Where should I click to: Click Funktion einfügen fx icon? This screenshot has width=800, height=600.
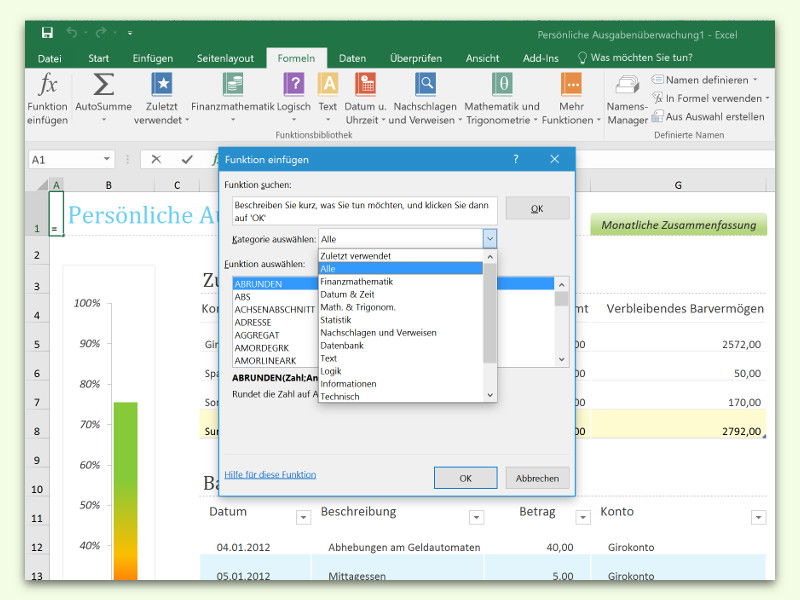click(x=47, y=84)
